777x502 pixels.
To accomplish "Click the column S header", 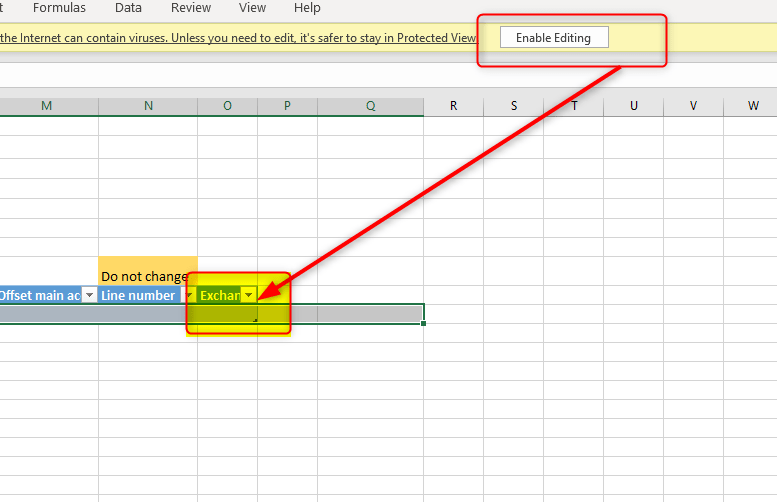I will point(514,106).
